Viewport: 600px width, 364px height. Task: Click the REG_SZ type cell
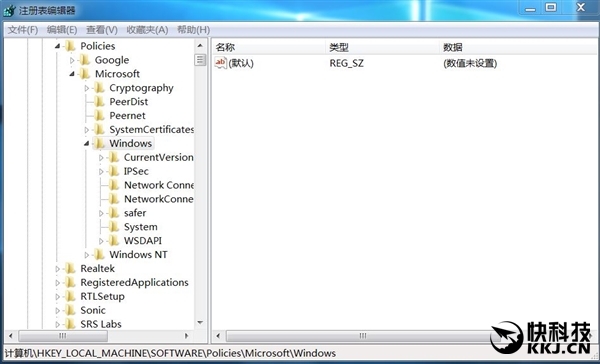(x=347, y=63)
